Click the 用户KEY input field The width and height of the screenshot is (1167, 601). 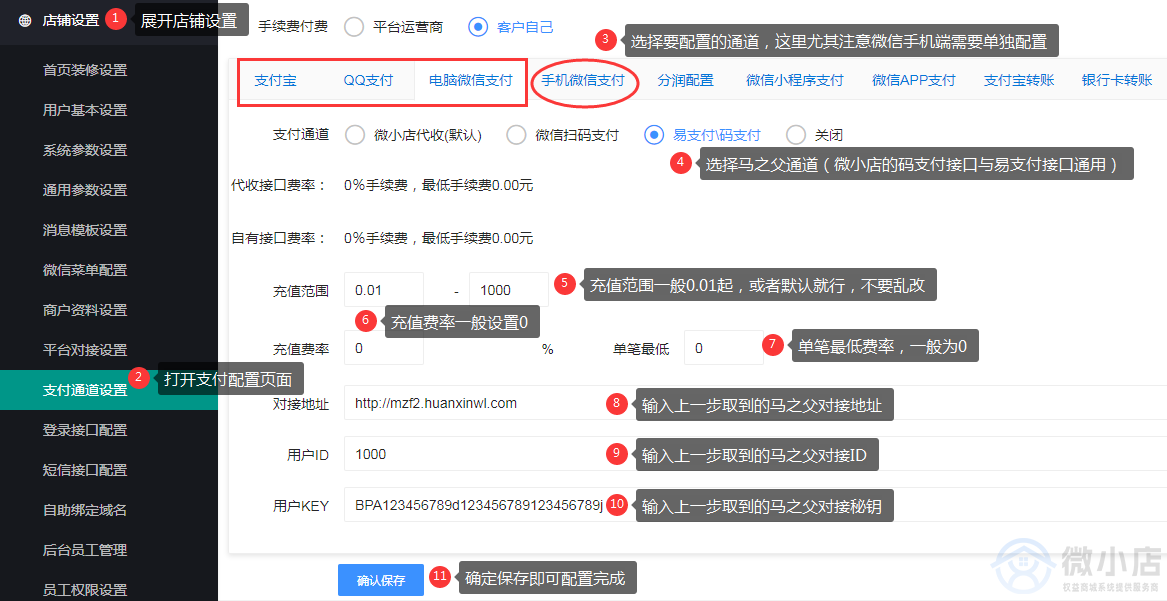[755, 505]
